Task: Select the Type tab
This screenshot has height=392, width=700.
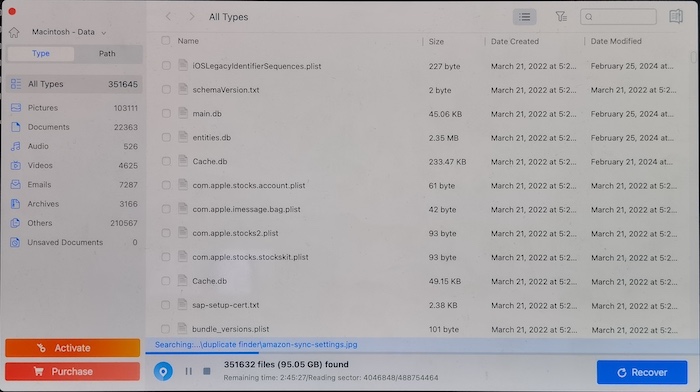Action: tap(41, 54)
